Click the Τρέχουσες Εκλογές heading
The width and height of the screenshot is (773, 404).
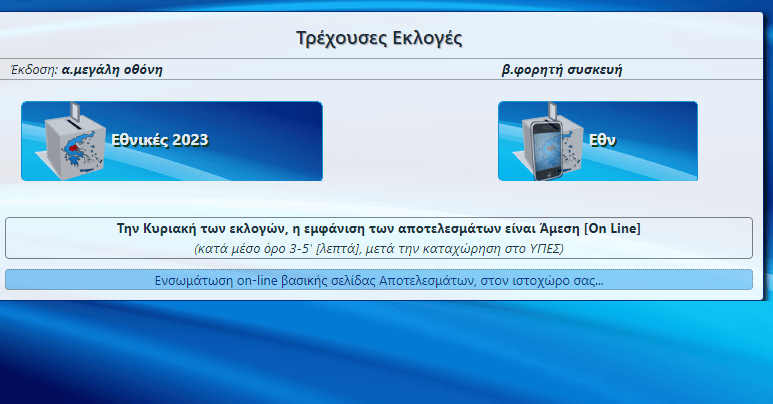[379, 39]
